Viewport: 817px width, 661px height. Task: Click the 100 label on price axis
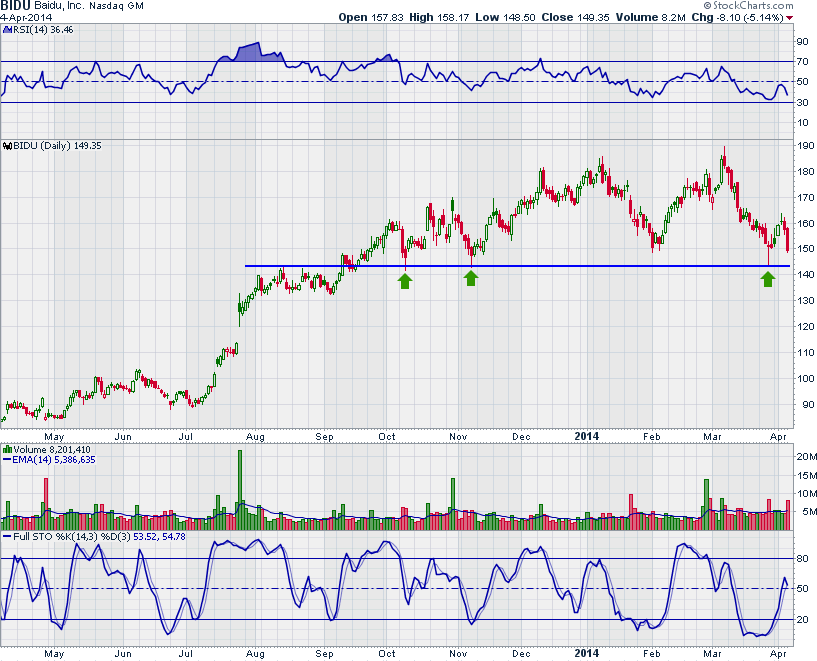pyautogui.click(x=806, y=379)
